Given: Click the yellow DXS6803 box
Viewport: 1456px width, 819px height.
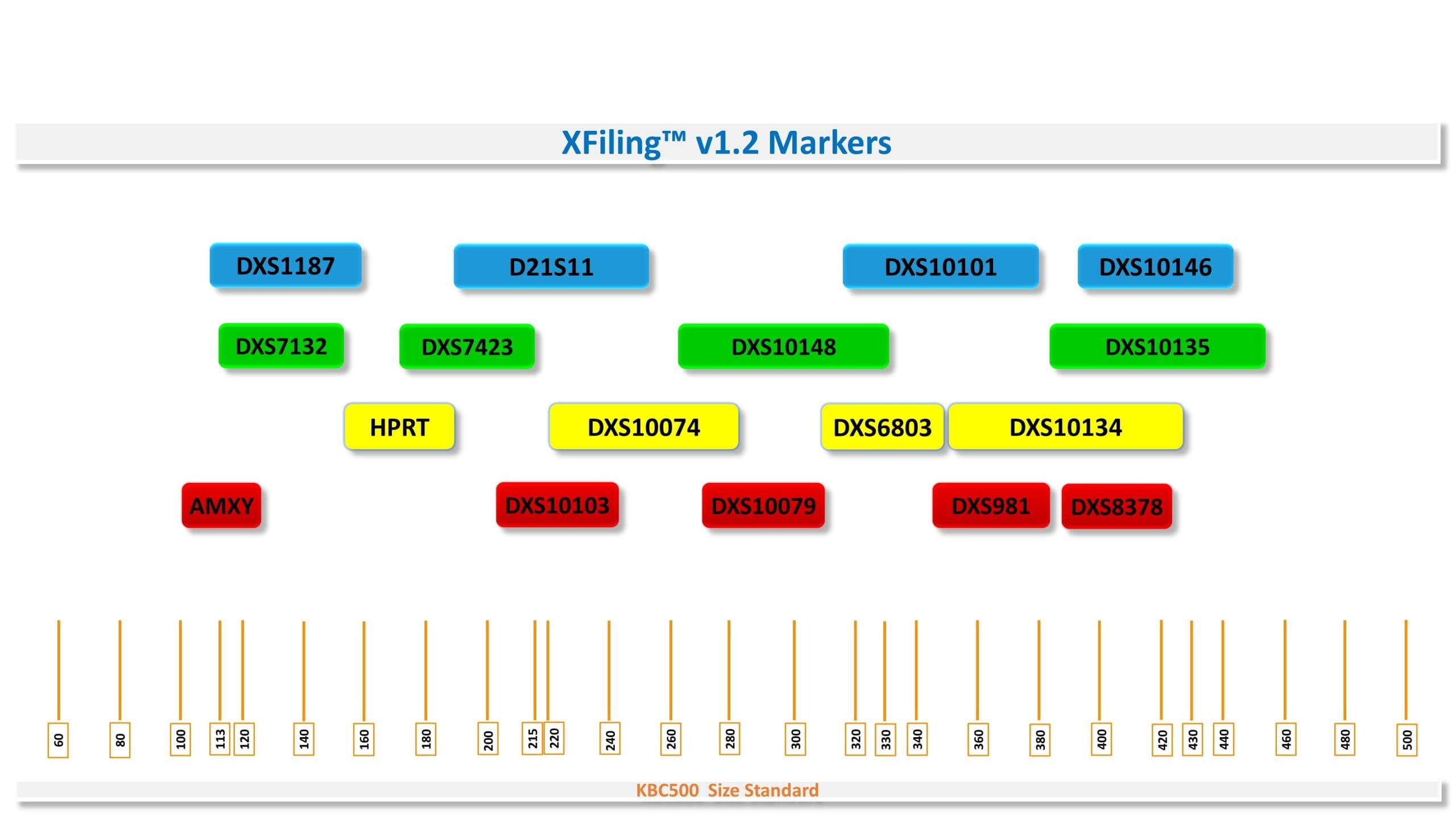Looking at the screenshot, I should pyautogui.click(x=882, y=427).
